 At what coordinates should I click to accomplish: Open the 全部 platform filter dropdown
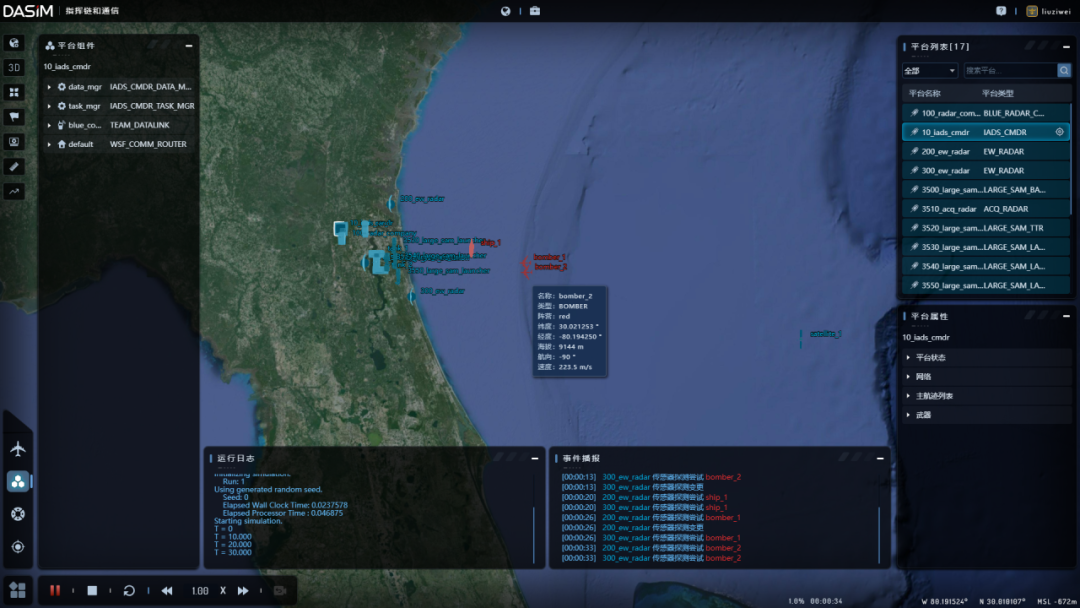(x=930, y=70)
